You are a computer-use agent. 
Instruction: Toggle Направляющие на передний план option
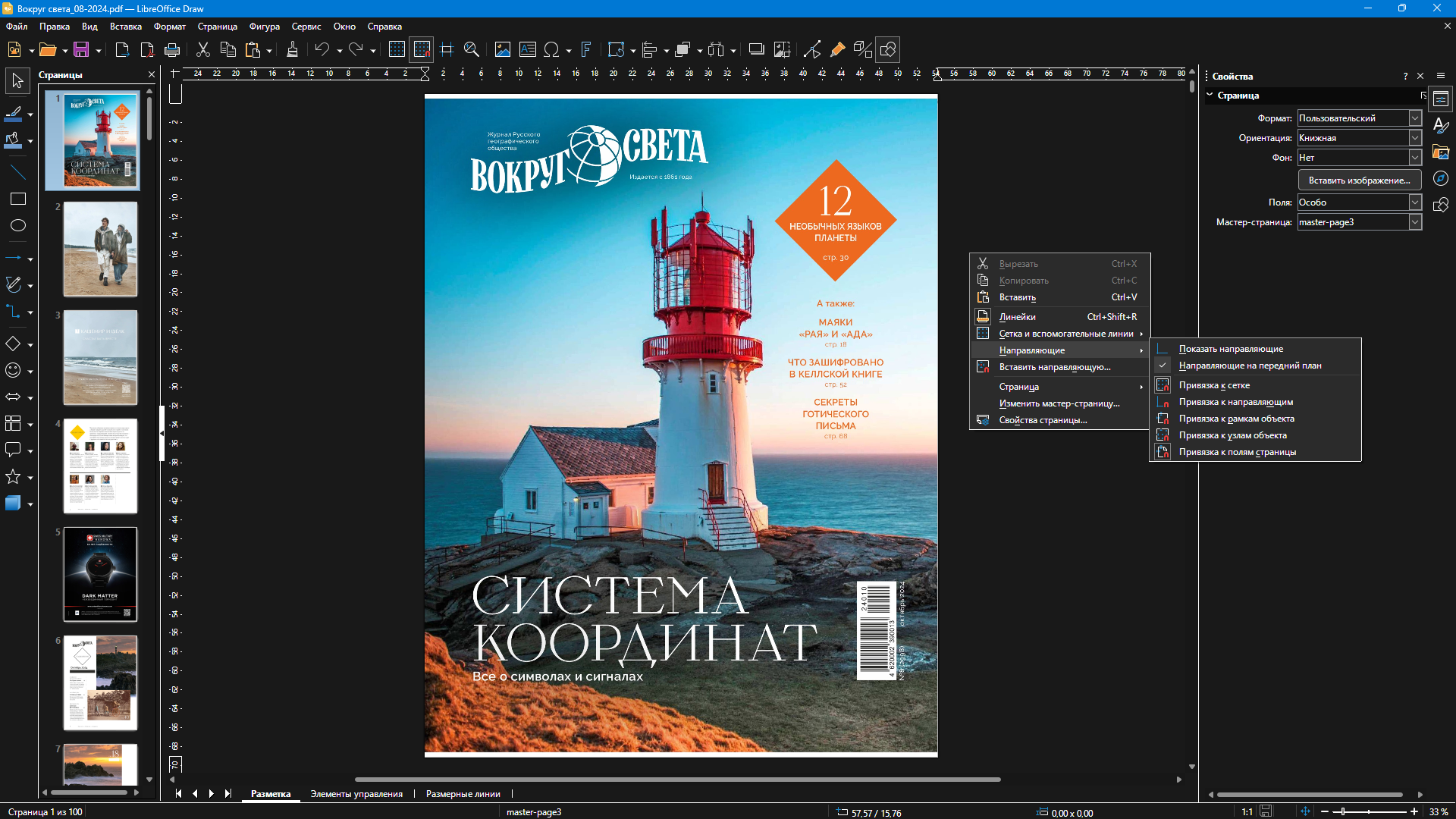pyautogui.click(x=1250, y=366)
